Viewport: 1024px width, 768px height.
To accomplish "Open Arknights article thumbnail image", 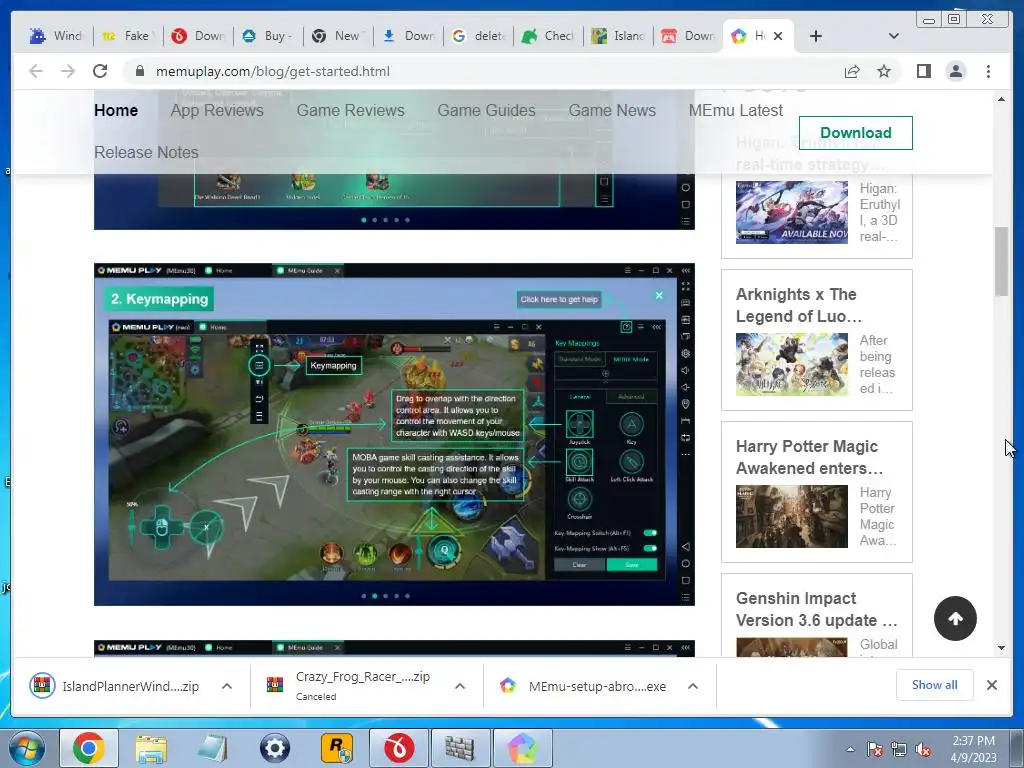I will click(x=792, y=364).
